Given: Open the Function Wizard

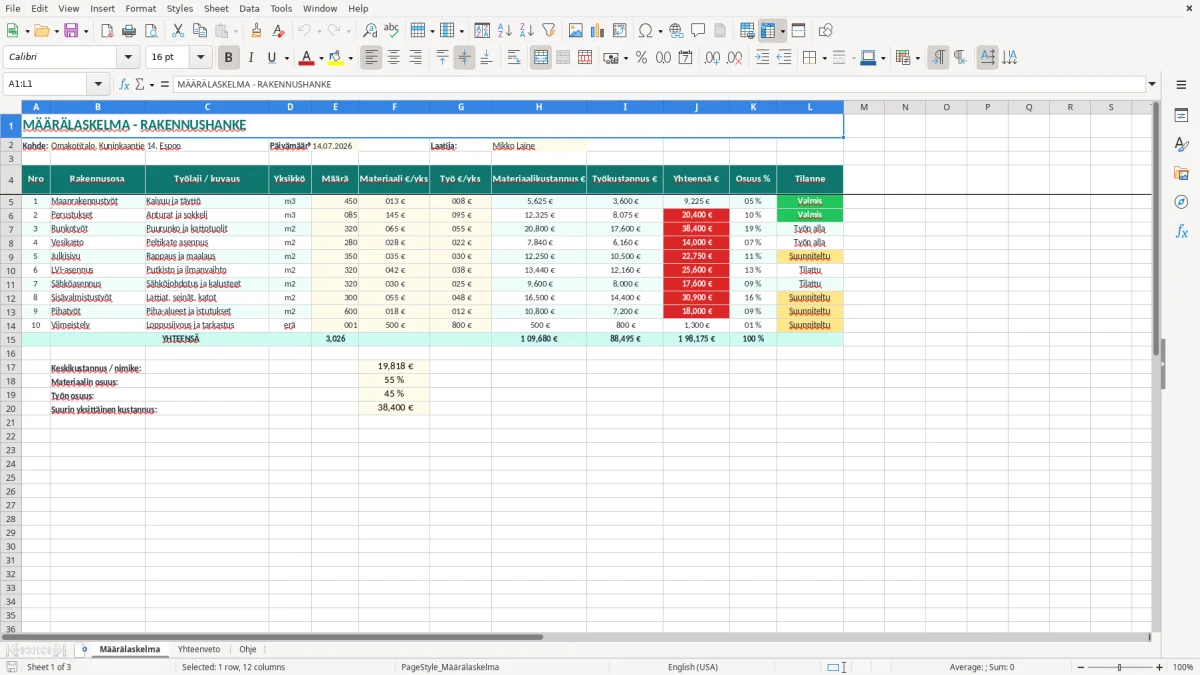Looking at the screenshot, I should [x=125, y=84].
